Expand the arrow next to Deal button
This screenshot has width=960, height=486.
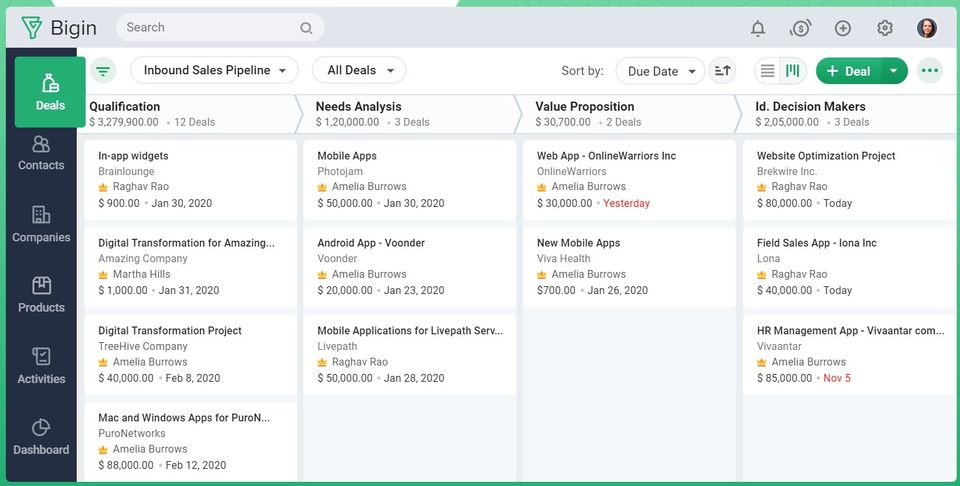coord(893,71)
